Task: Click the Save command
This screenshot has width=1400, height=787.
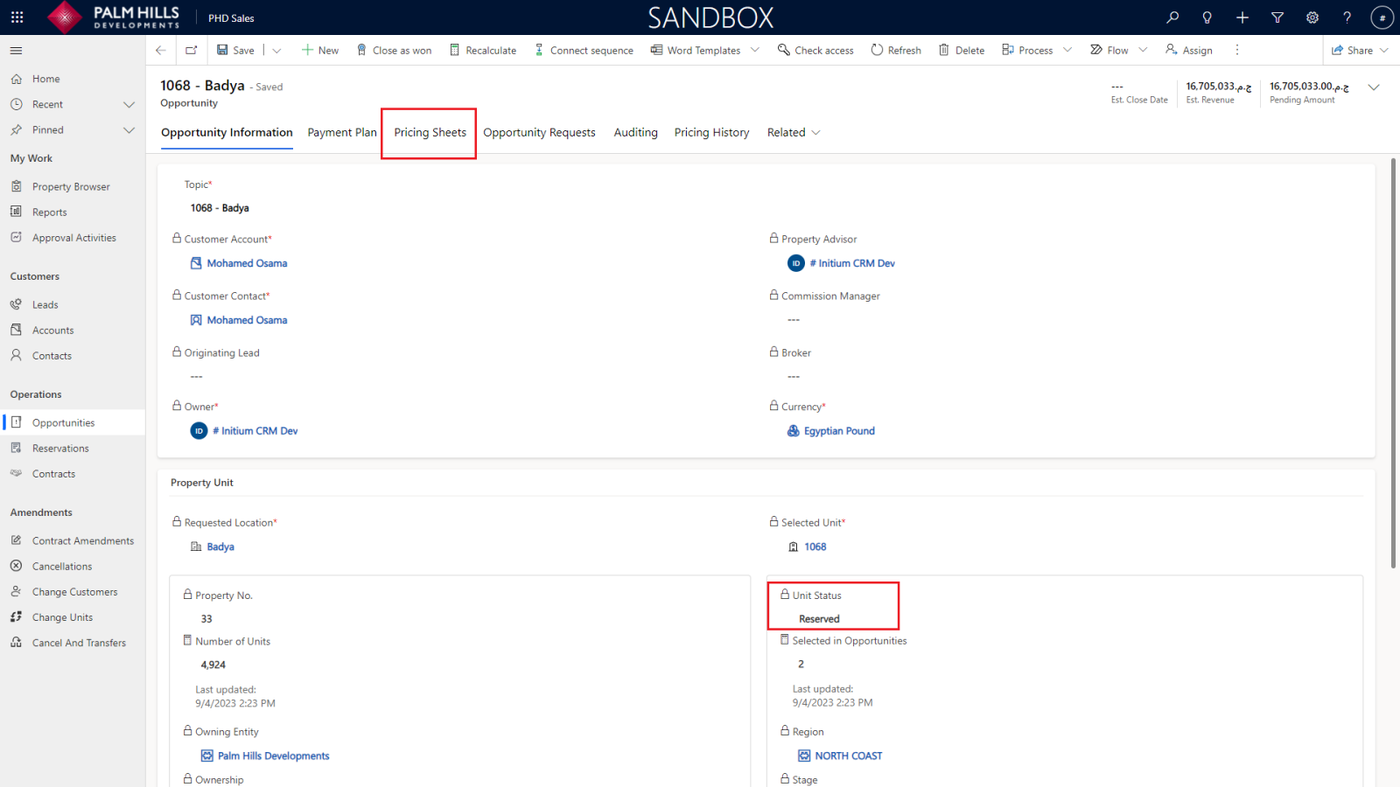Action: coord(236,50)
